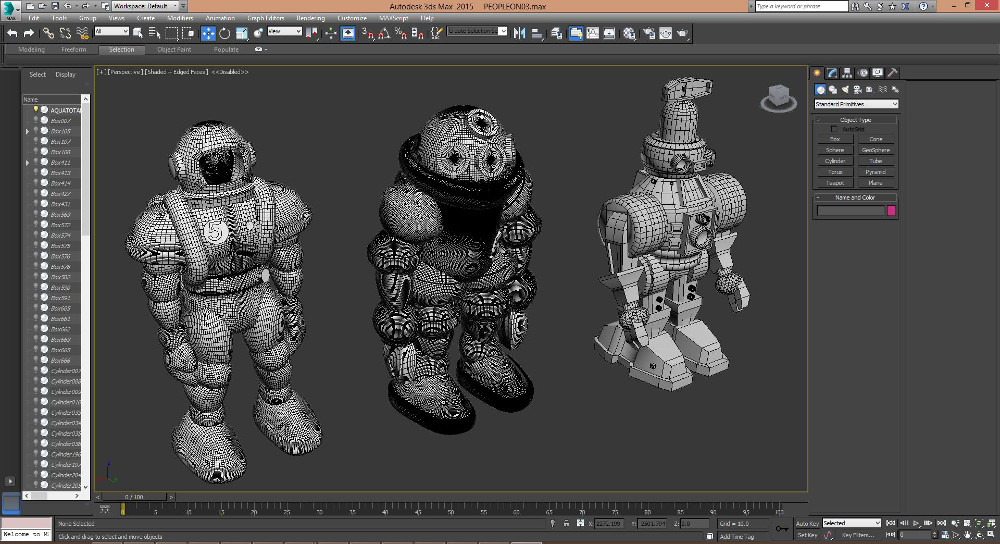Image resolution: width=1000 pixels, height=544 pixels.
Task: Open the Utilities hammer panel tab
Action: point(892,73)
